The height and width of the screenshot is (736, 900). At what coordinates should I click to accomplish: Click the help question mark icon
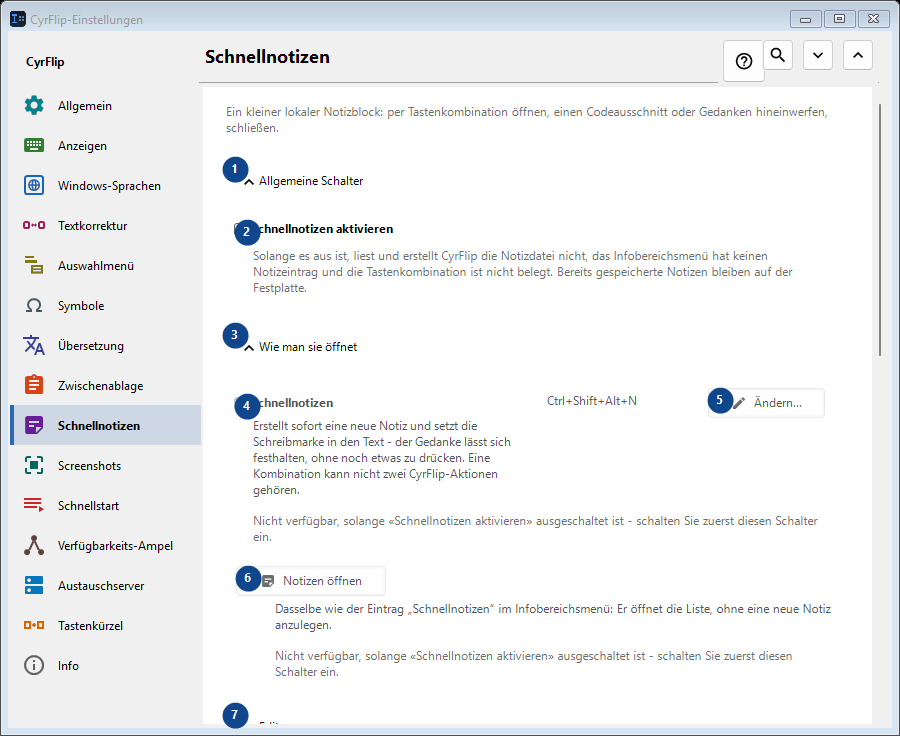[x=743, y=61]
